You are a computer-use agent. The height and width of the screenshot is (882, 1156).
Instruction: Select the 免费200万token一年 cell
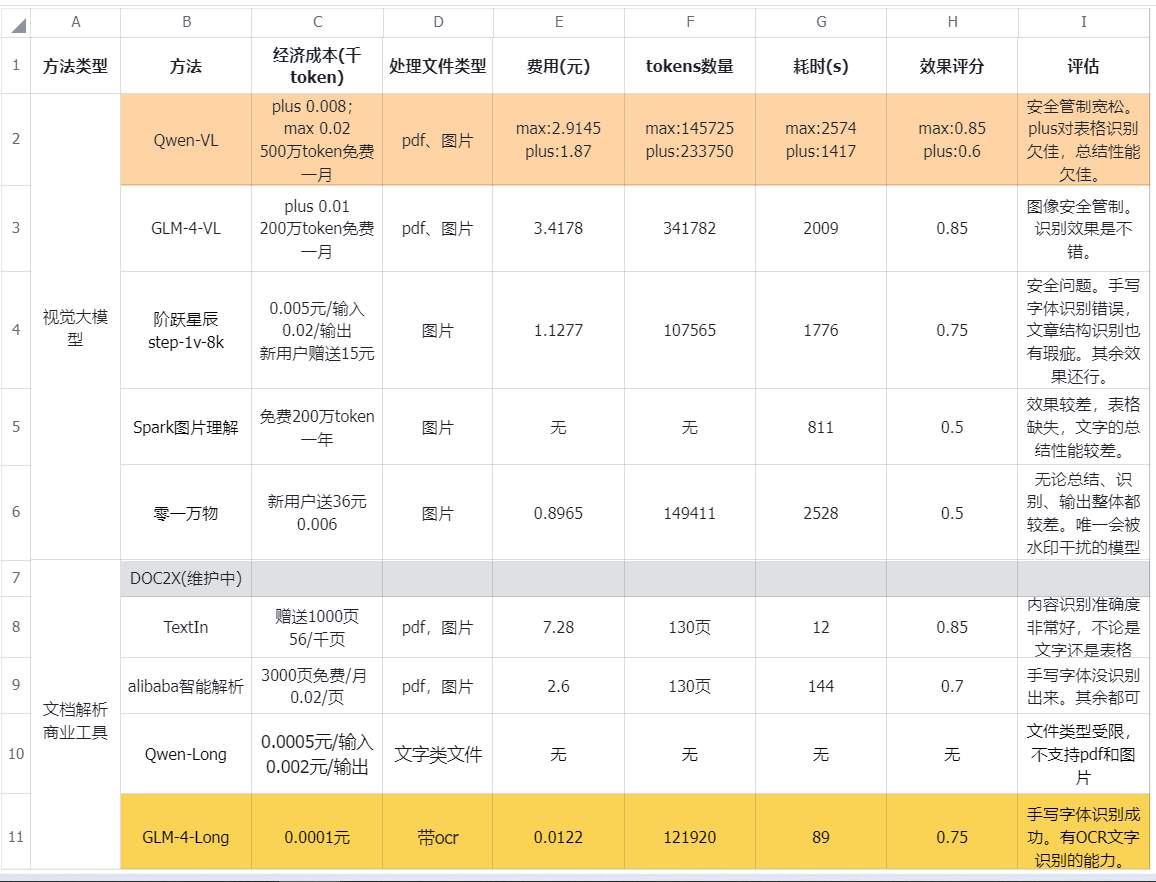point(317,427)
